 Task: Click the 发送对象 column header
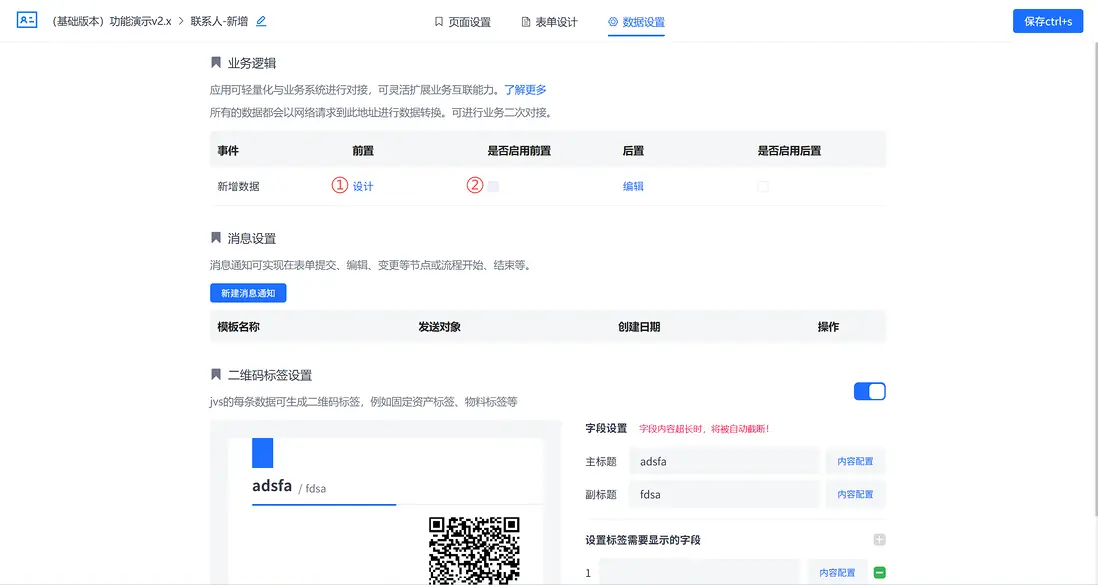[439, 326]
